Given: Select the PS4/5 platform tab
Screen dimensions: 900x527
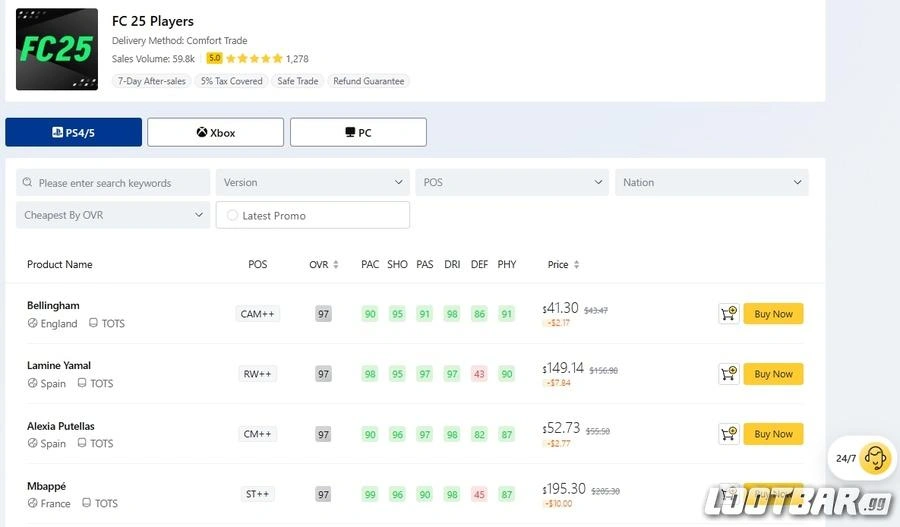Looking at the screenshot, I should (x=73, y=132).
